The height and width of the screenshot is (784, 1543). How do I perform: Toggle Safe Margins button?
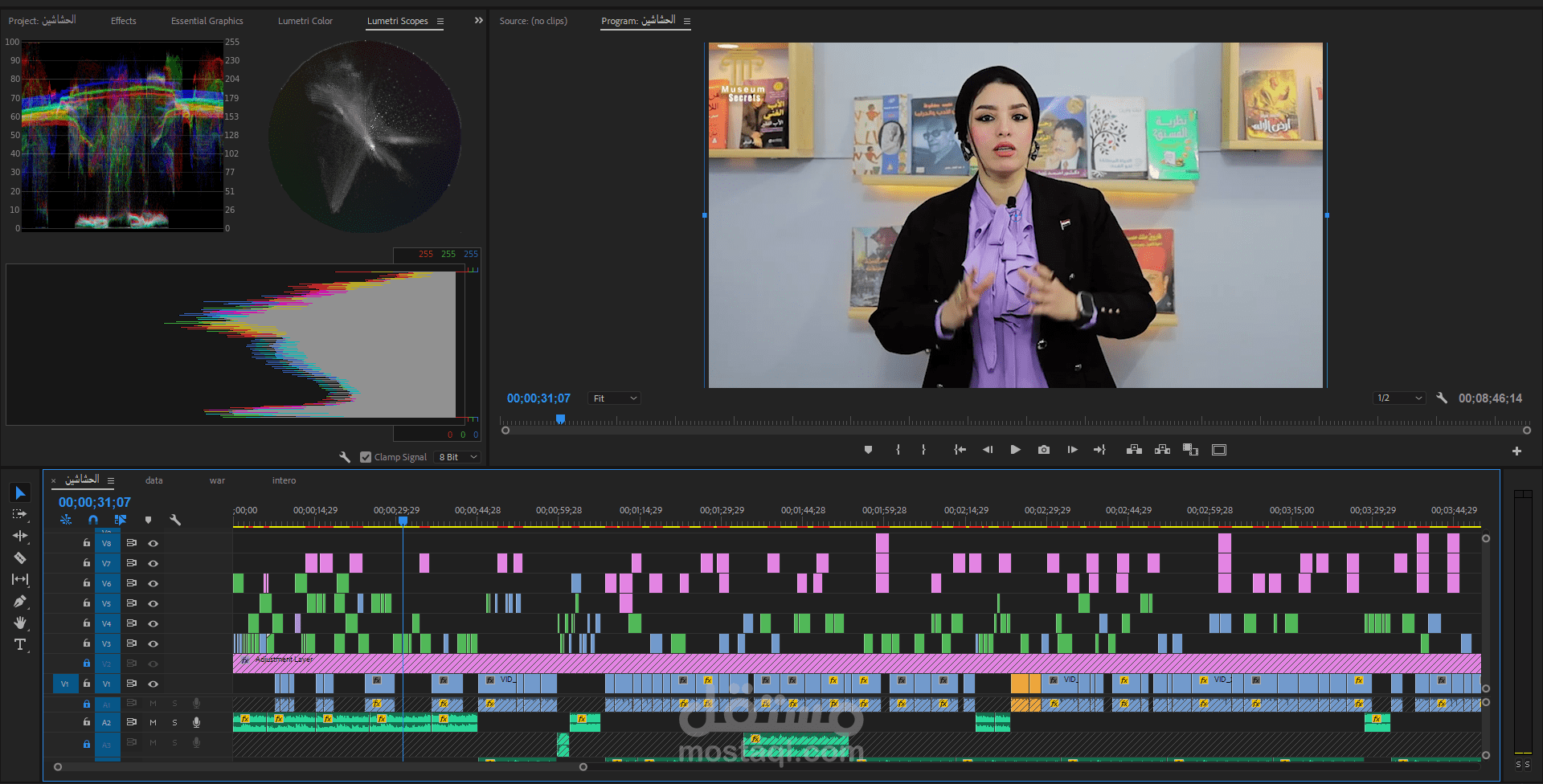click(1219, 450)
